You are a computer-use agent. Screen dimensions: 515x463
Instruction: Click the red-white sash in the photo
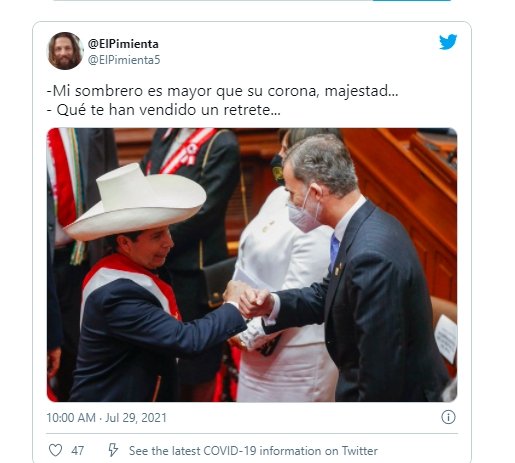click(132, 284)
